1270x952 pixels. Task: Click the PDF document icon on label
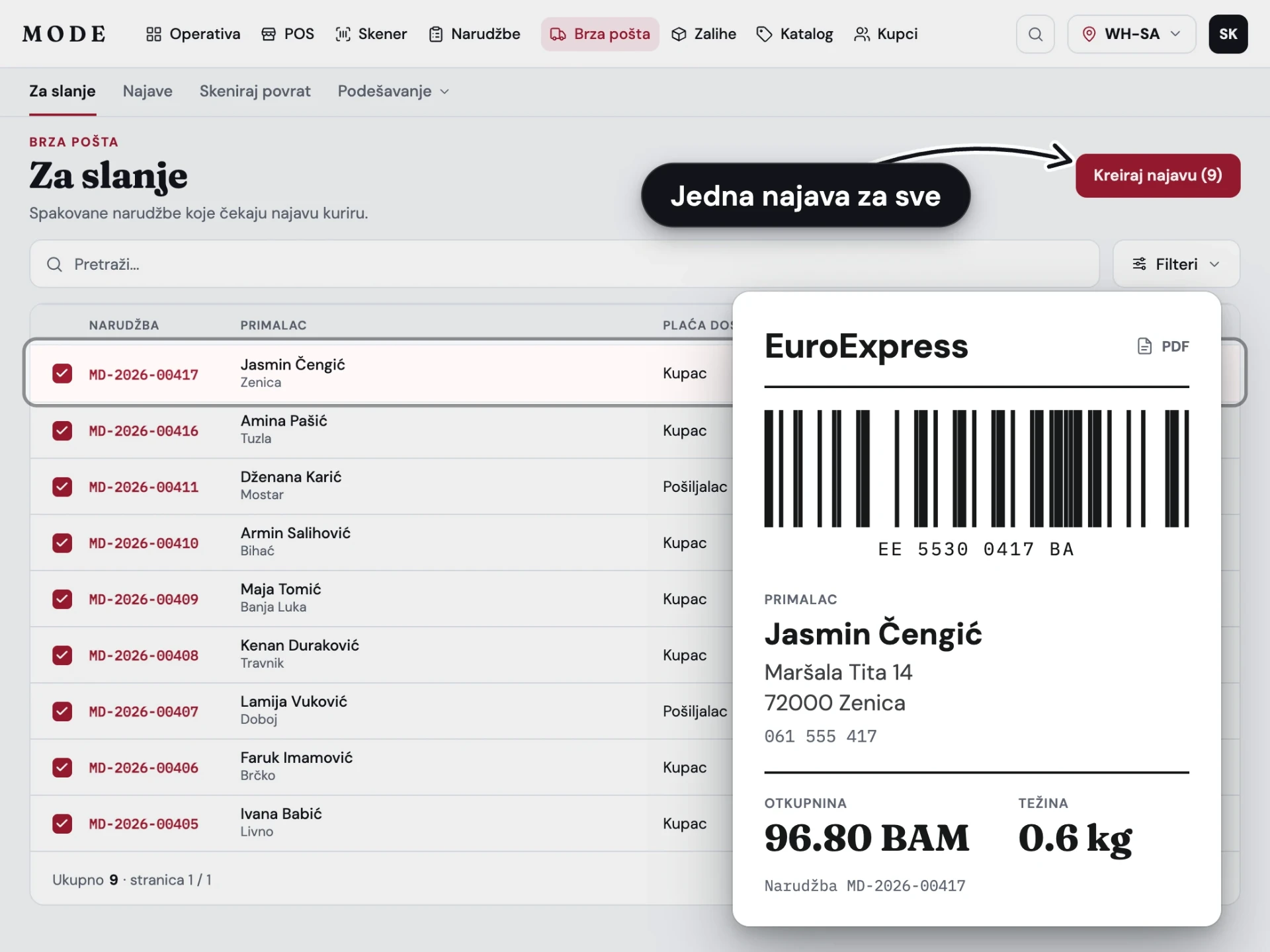click(1144, 346)
